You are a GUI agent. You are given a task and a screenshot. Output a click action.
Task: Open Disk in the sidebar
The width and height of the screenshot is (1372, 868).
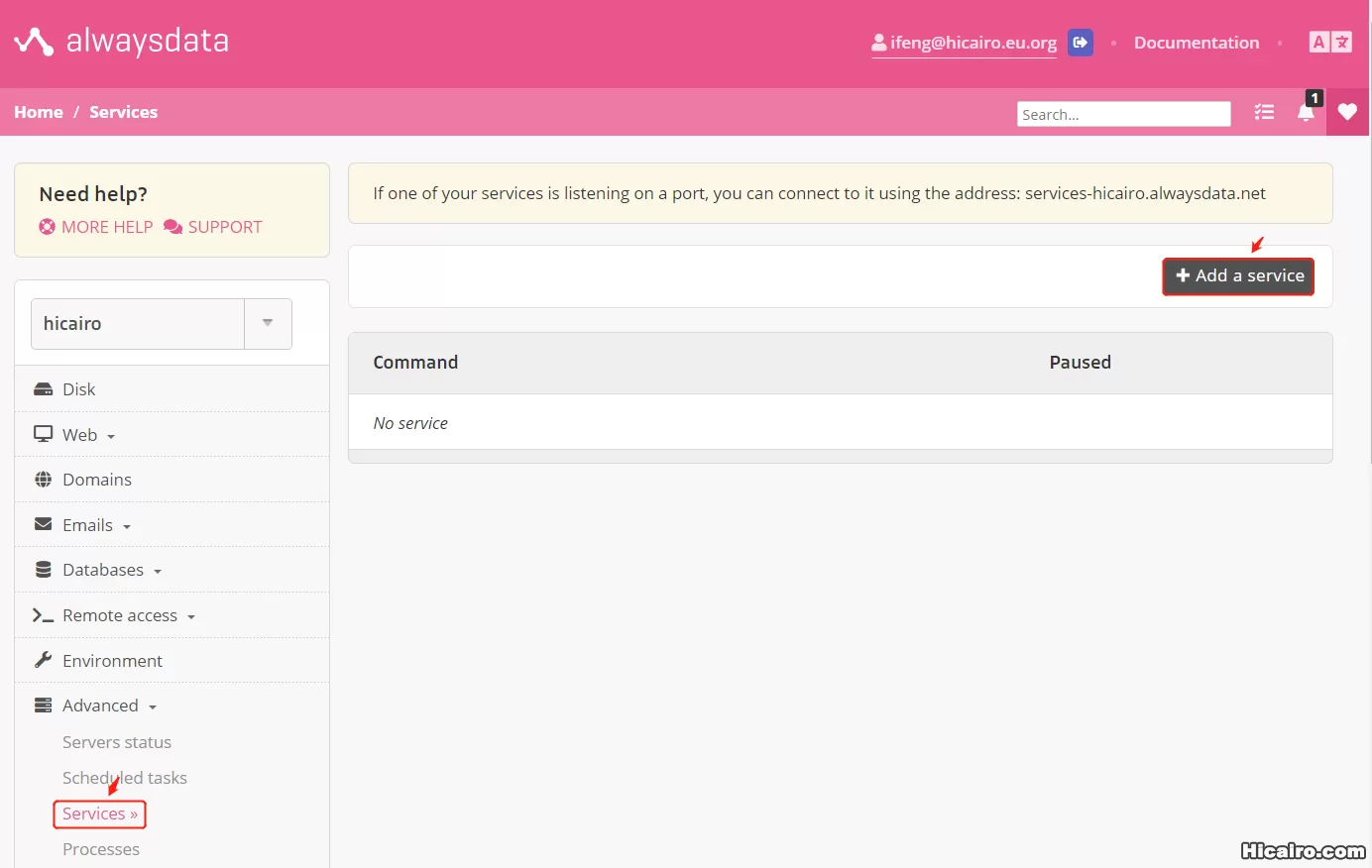[x=78, y=389]
